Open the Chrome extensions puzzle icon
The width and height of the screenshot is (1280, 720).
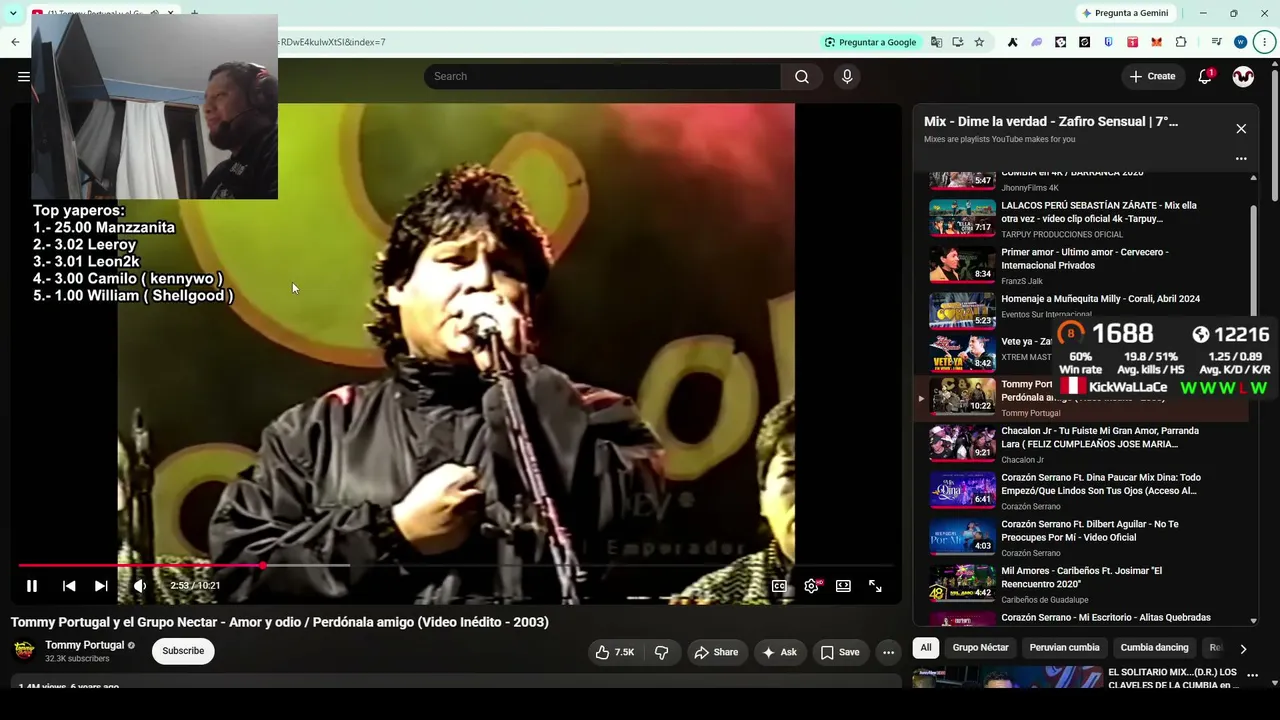(x=1181, y=42)
